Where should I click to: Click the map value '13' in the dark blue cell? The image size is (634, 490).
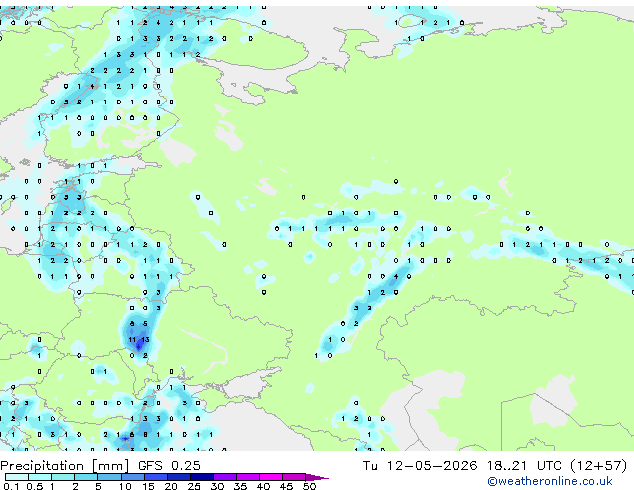[x=145, y=340]
